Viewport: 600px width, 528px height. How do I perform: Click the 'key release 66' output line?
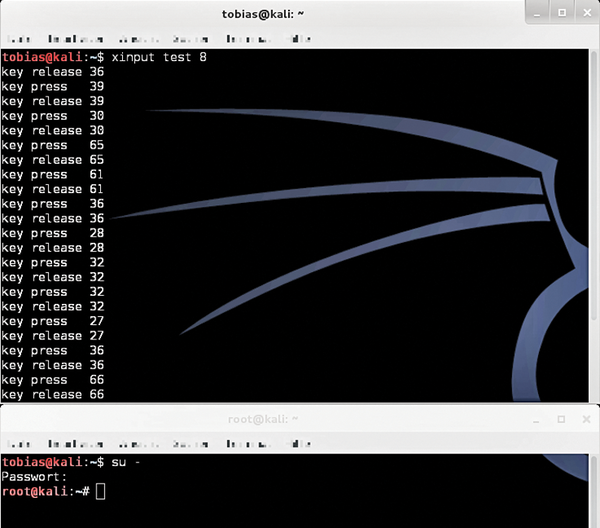tap(52, 394)
